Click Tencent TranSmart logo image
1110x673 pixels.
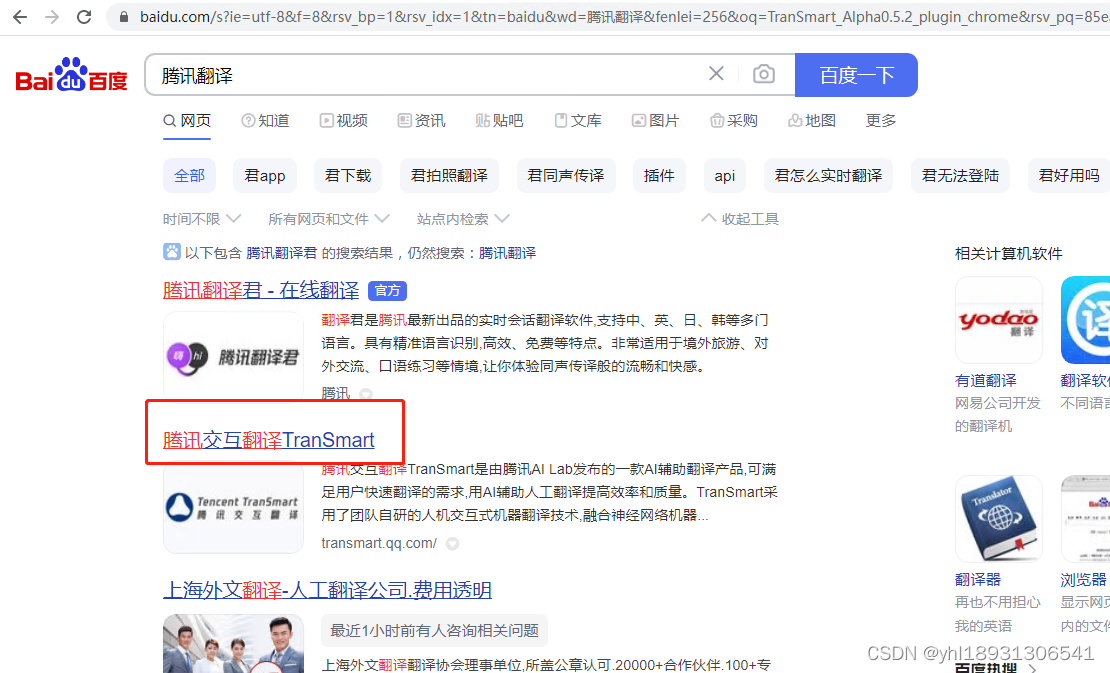[x=233, y=507]
